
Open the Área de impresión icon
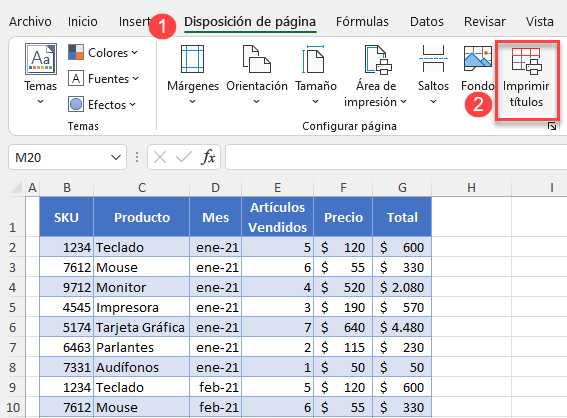[x=378, y=59]
